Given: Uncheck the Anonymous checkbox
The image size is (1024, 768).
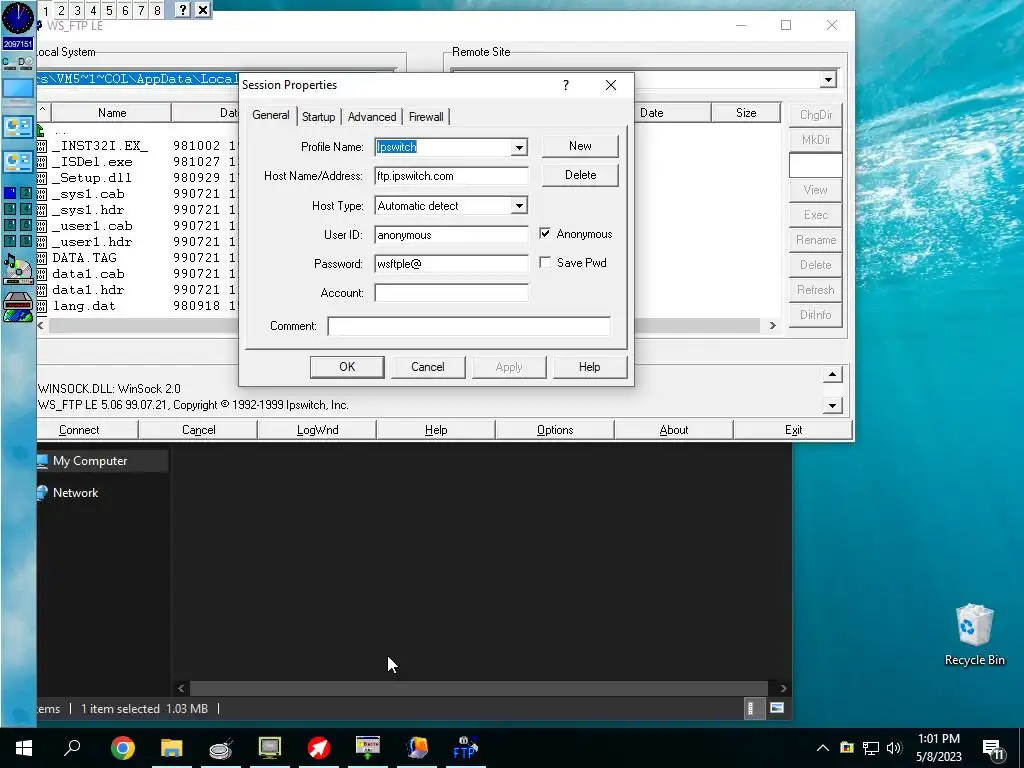Looking at the screenshot, I should tap(545, 233).
